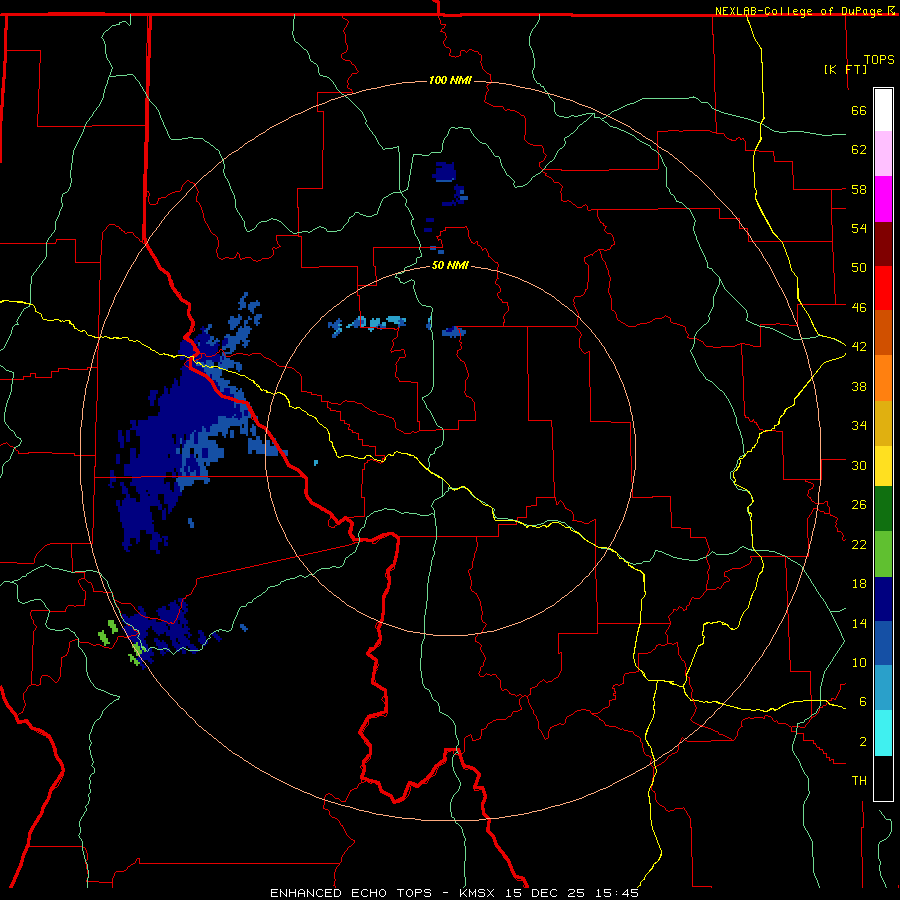Click the 66 value on the legend
Viewport: 900px width, 900px height.
[x=859, y=110]
